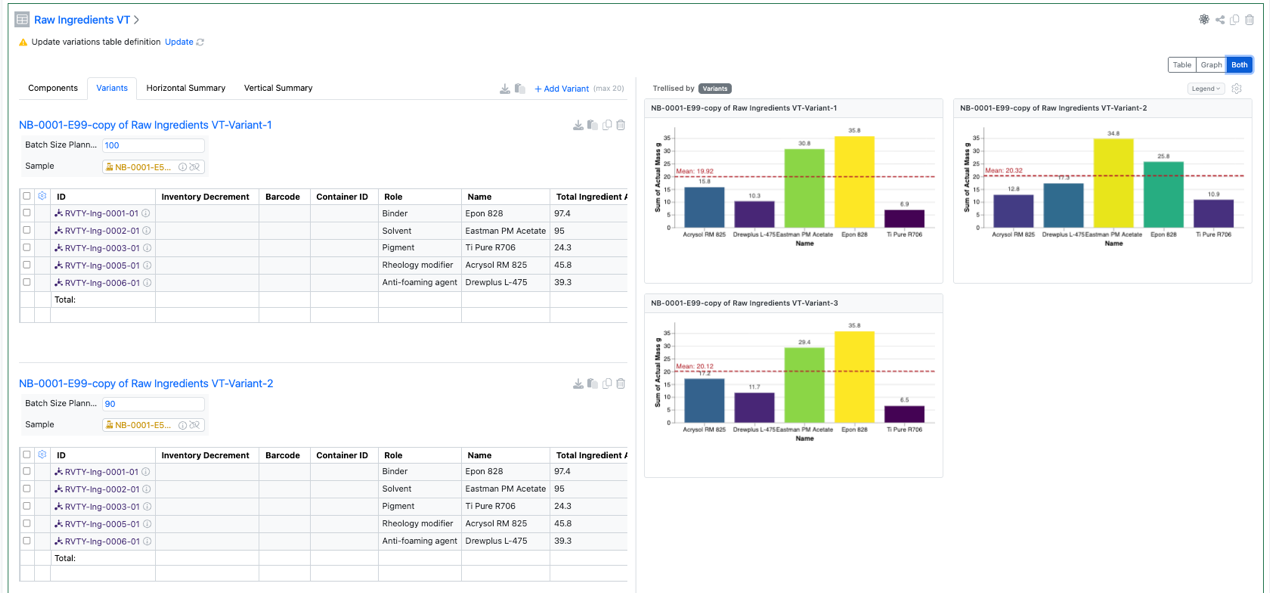Click the trash icon in top-right toolbar
Screen dimensions: 1270x593
click(1249, 20)
